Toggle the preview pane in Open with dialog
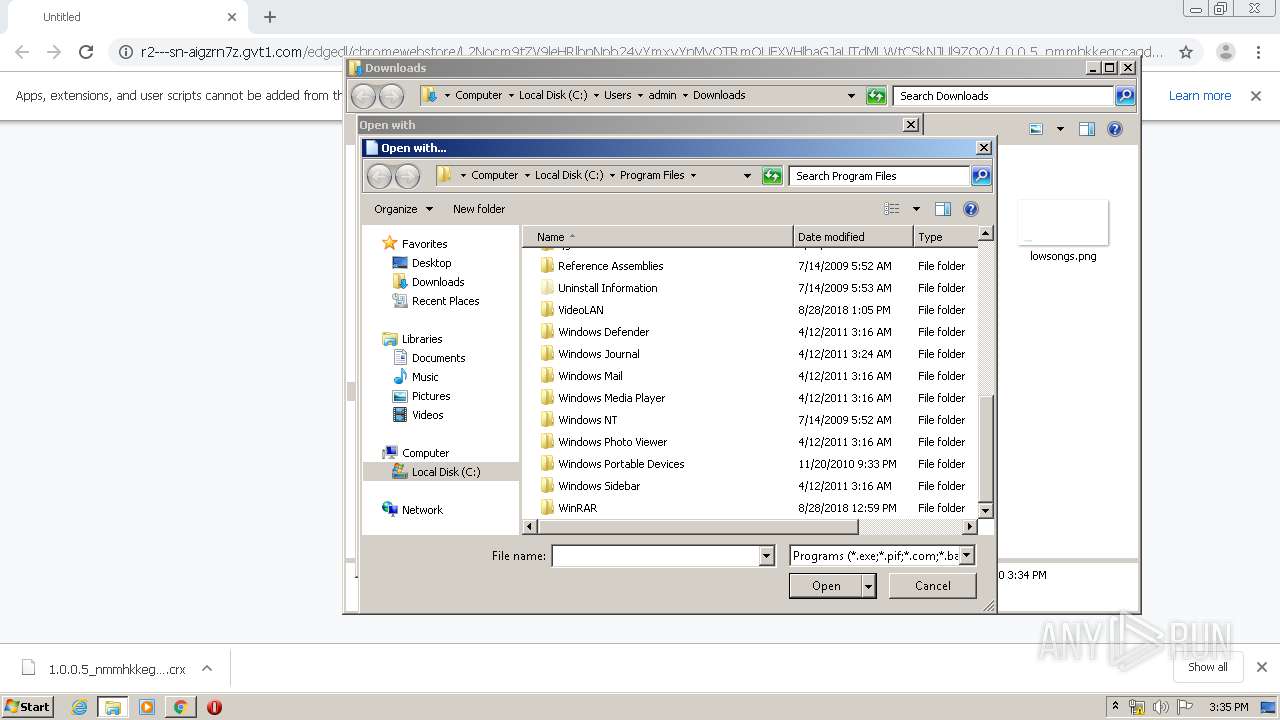The image size is (1280, 720). coord(942,209)
